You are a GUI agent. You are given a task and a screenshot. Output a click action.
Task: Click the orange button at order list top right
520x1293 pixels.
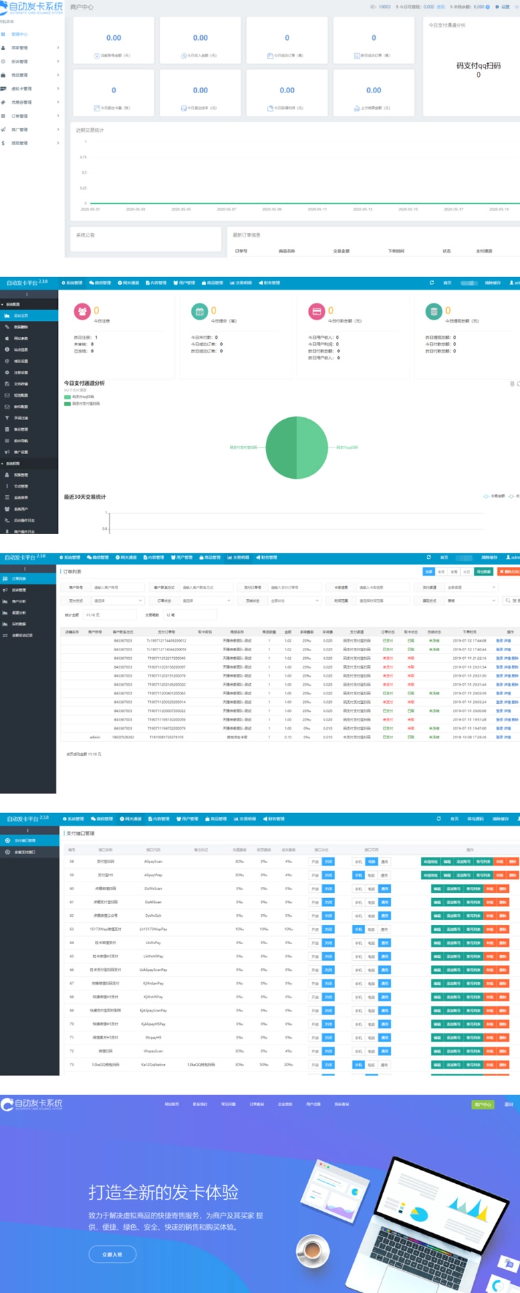(x=507, y=570)
